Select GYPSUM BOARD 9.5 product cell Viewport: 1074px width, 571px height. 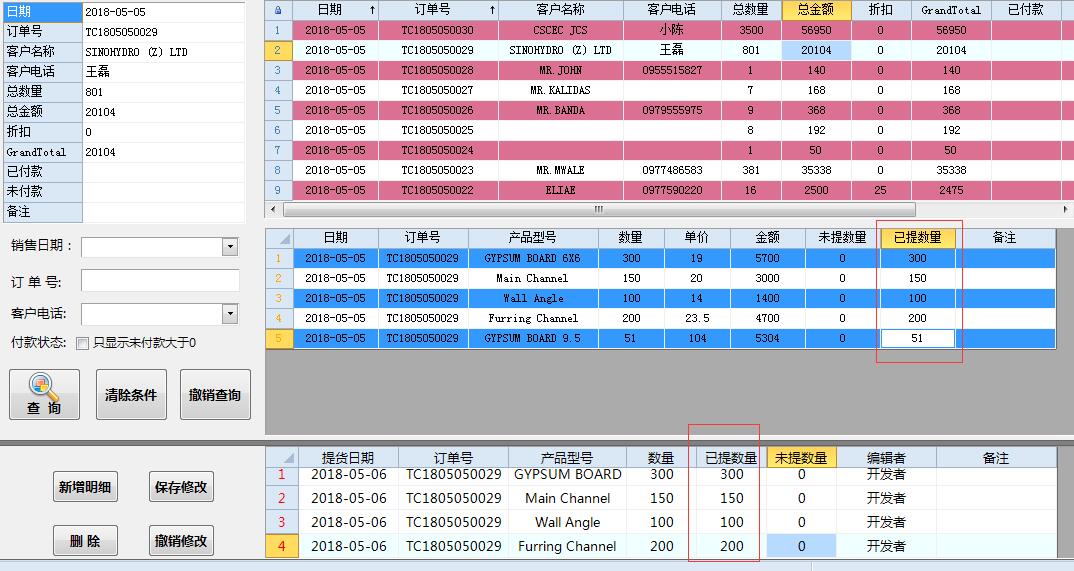point(533,338)
